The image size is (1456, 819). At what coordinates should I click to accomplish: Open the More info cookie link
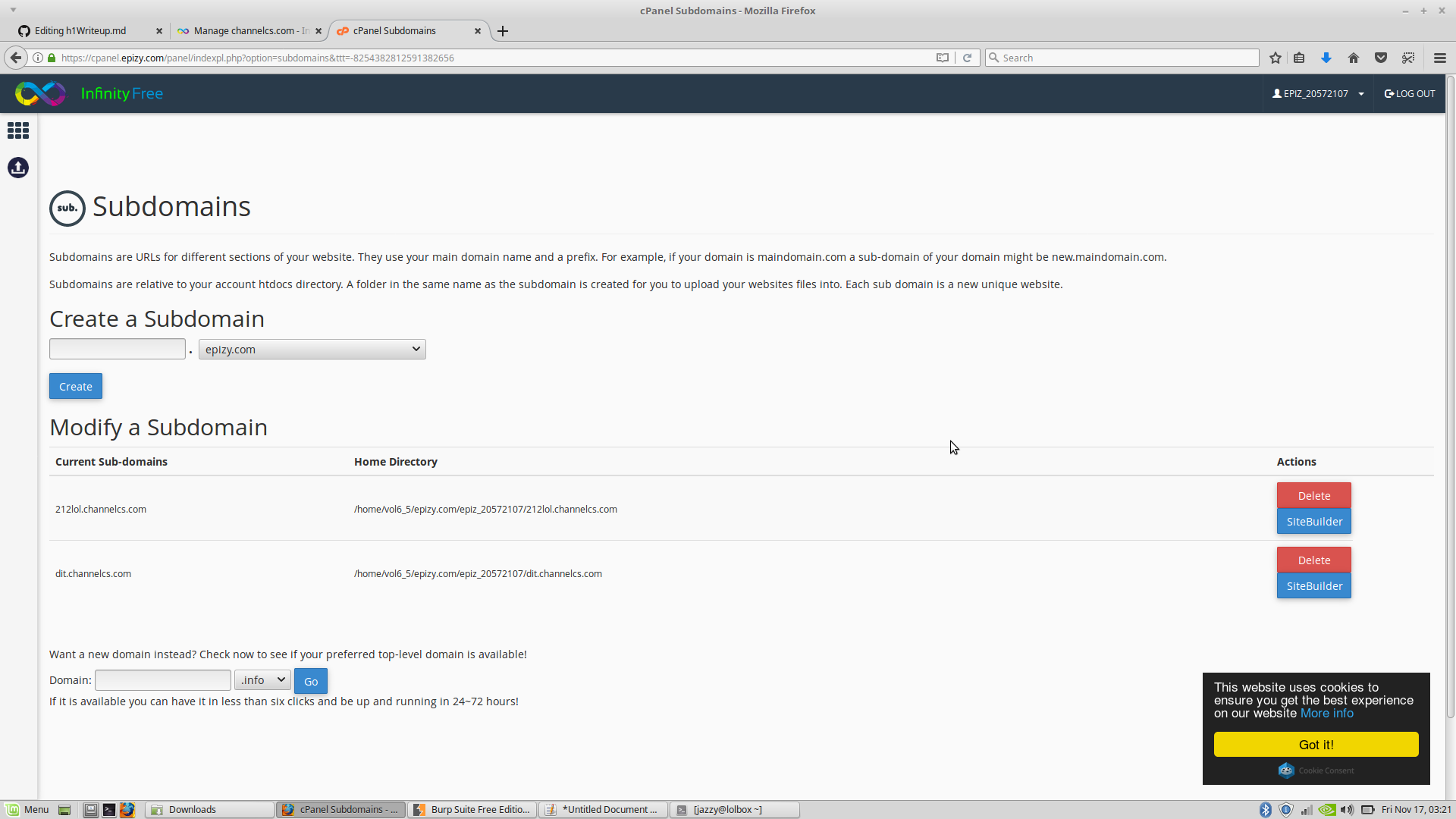pos(1327,713)
